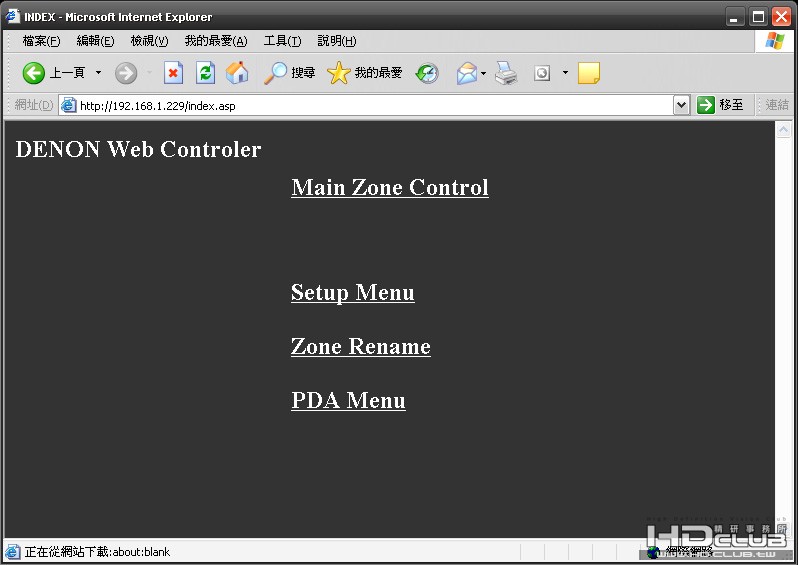Click the page icon in address bar

point(68,105)
